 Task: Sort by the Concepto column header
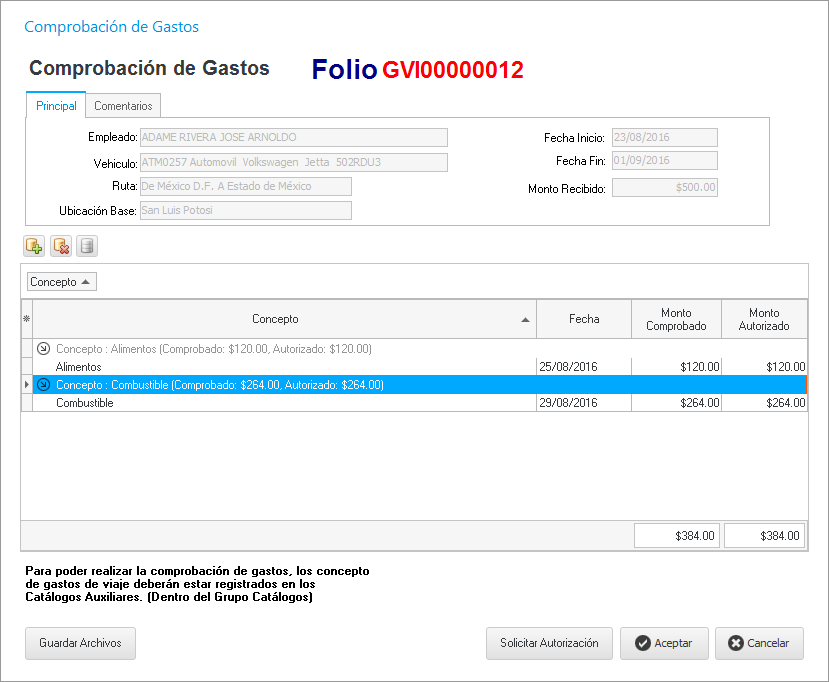coord(275,319)
